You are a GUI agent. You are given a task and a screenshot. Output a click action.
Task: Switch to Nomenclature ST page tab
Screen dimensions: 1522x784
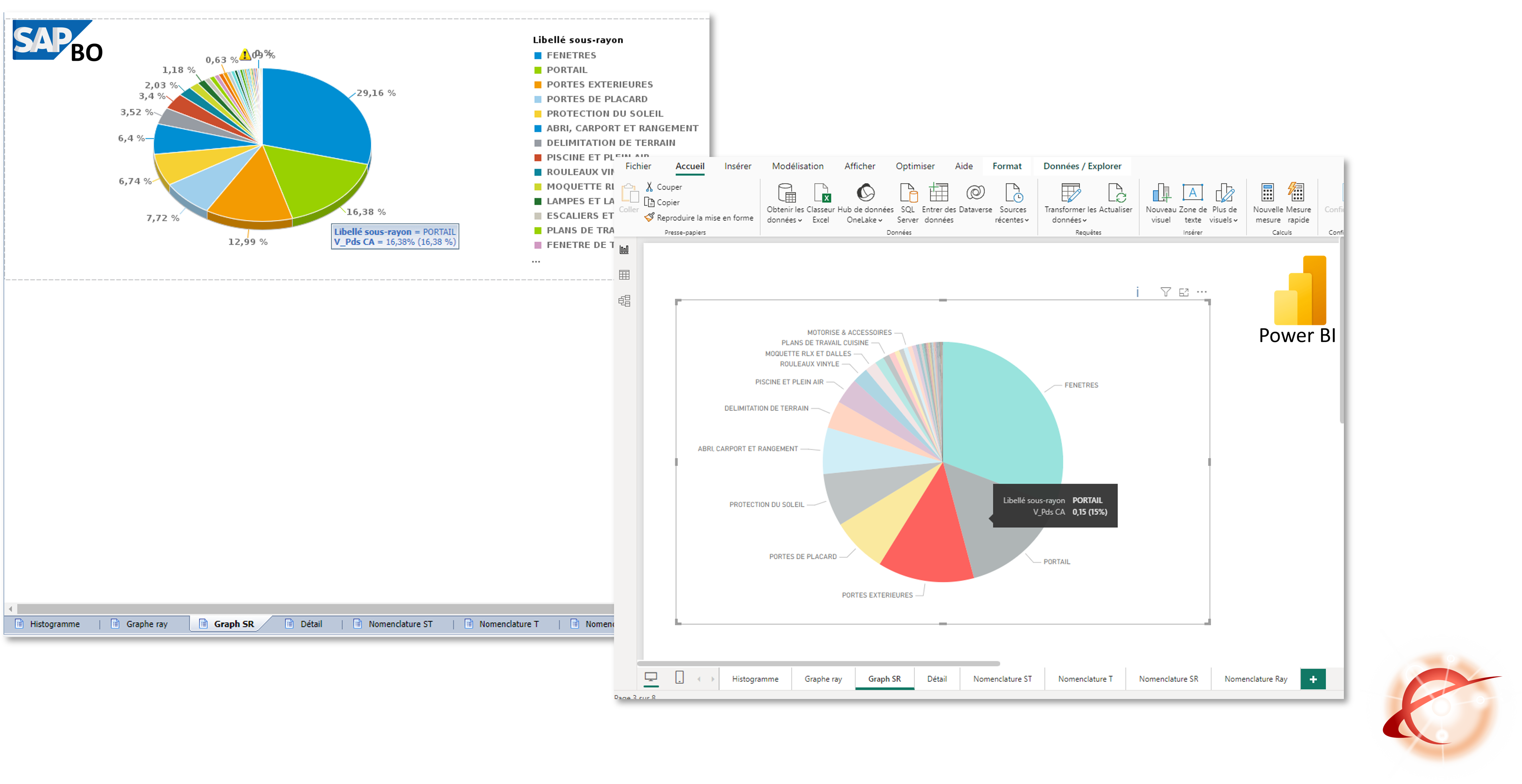click(x=1002, y=679)
